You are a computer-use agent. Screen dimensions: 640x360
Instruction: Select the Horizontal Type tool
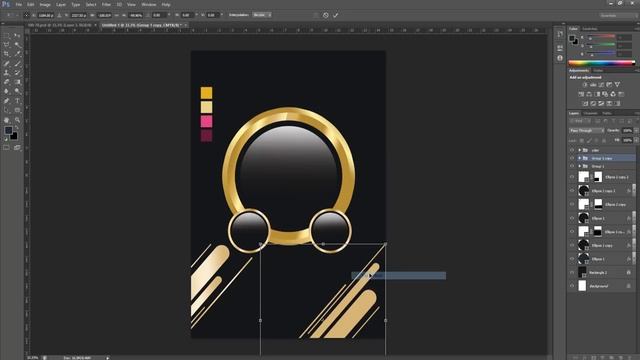point(17,101)
